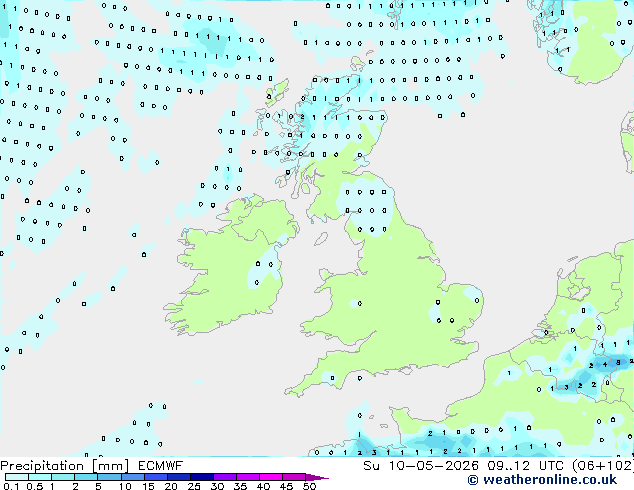Click the 'Precipitation' title text

click(x=42, y=466)
